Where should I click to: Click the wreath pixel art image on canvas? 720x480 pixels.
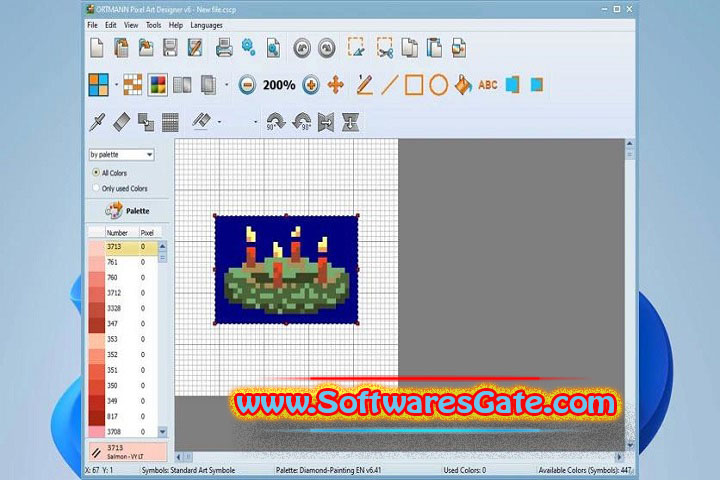[x=287, y=270]
